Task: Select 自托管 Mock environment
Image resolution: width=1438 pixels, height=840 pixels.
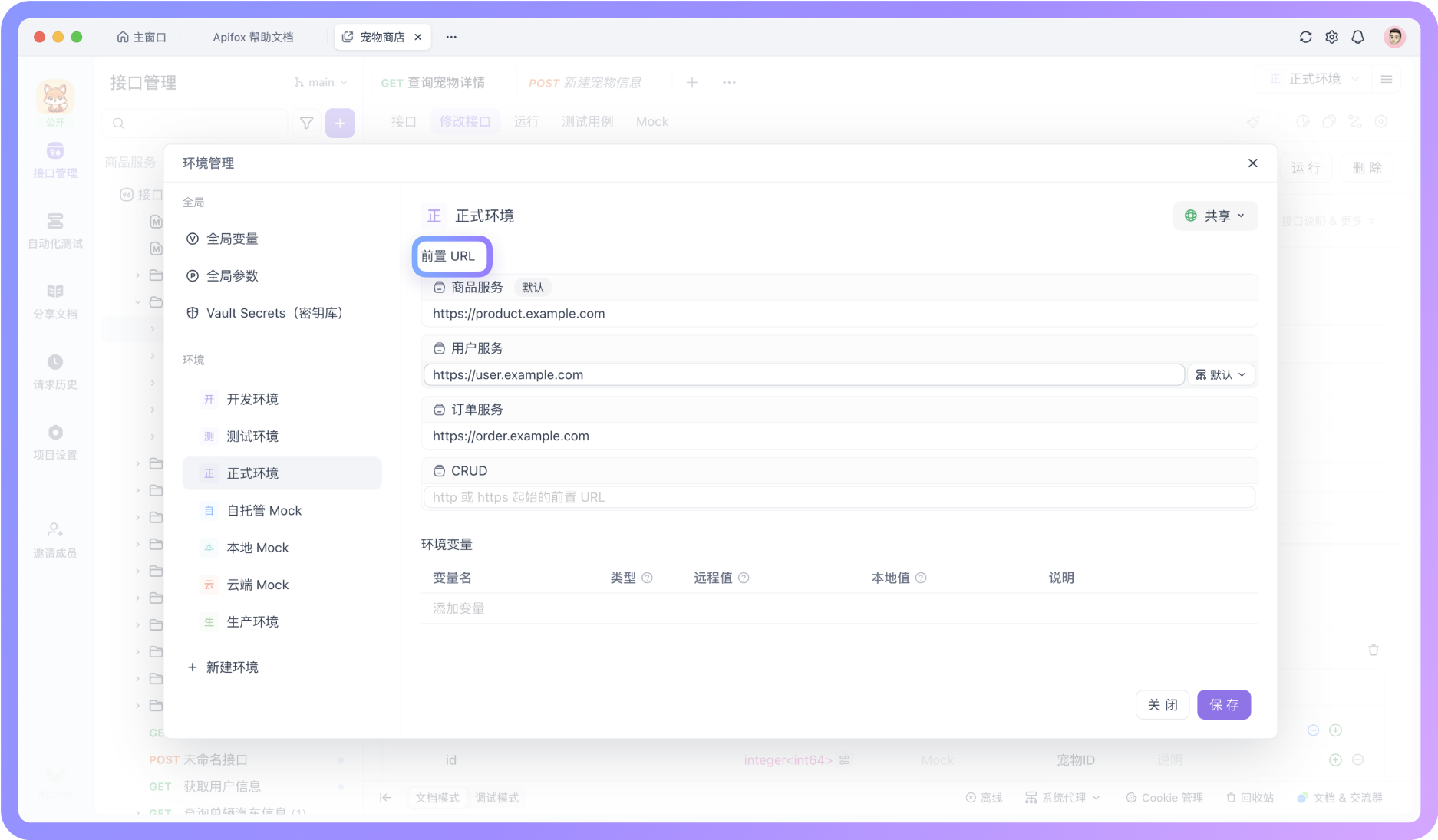Action: coord(282,510)
